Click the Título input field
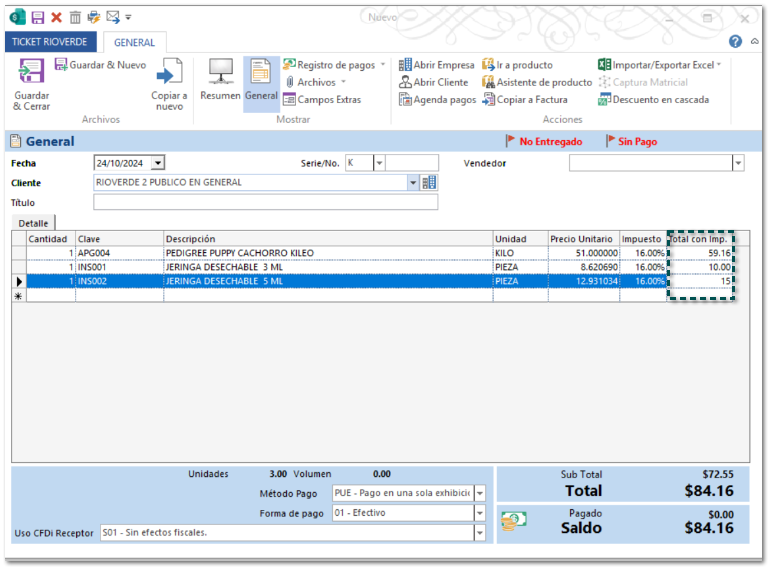 pos(265,203)
